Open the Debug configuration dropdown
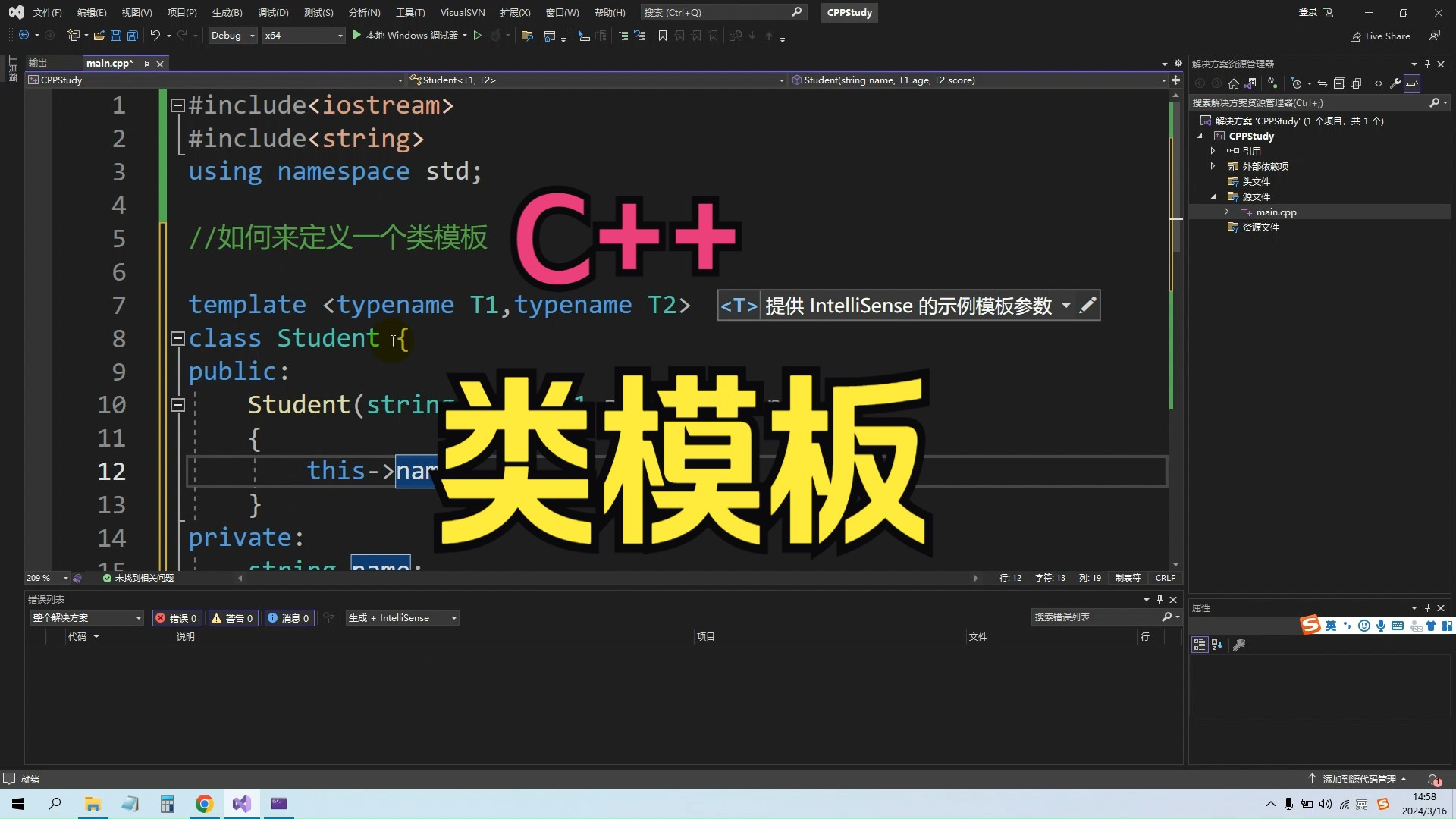The height and width of the screenshot is (819, 1456). point(233,36)
